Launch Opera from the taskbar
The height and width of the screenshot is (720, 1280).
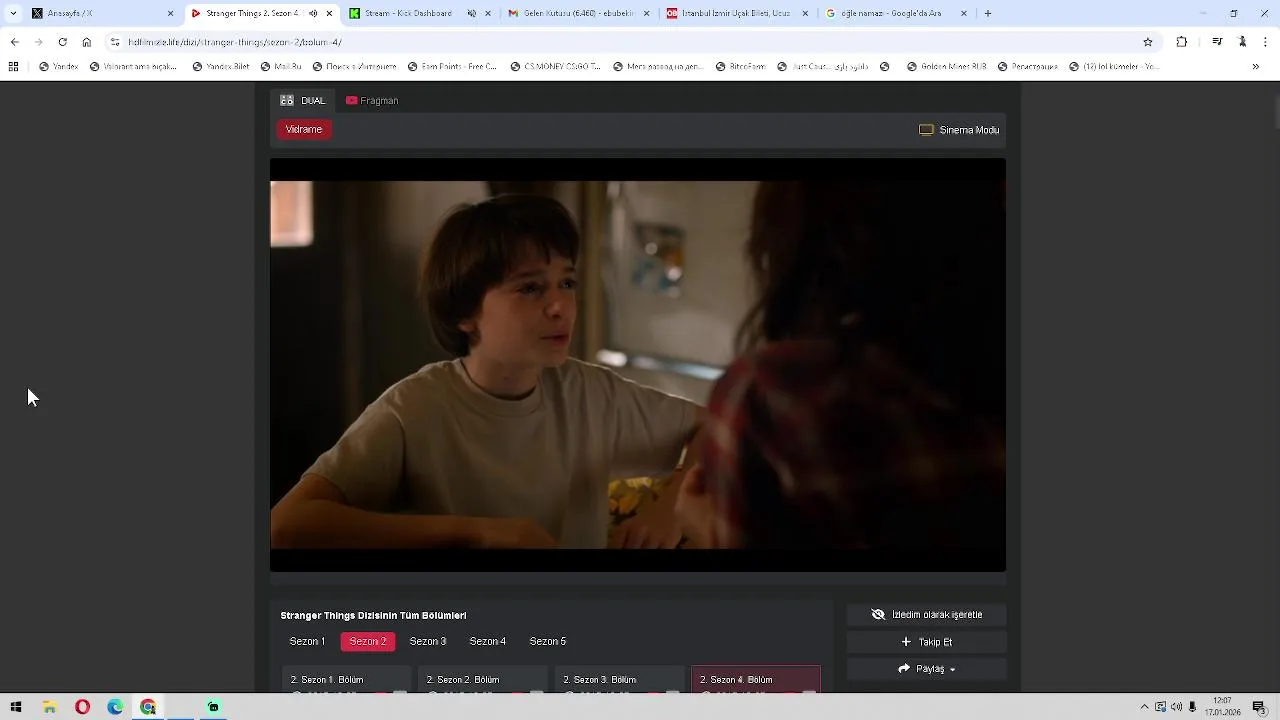[82, 707]
